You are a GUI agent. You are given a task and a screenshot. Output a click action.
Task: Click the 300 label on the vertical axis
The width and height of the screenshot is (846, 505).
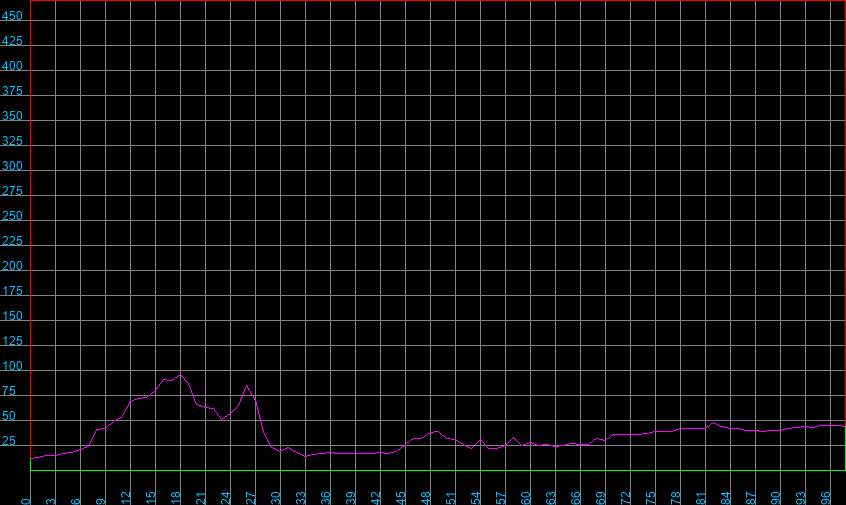pos(12,166)
